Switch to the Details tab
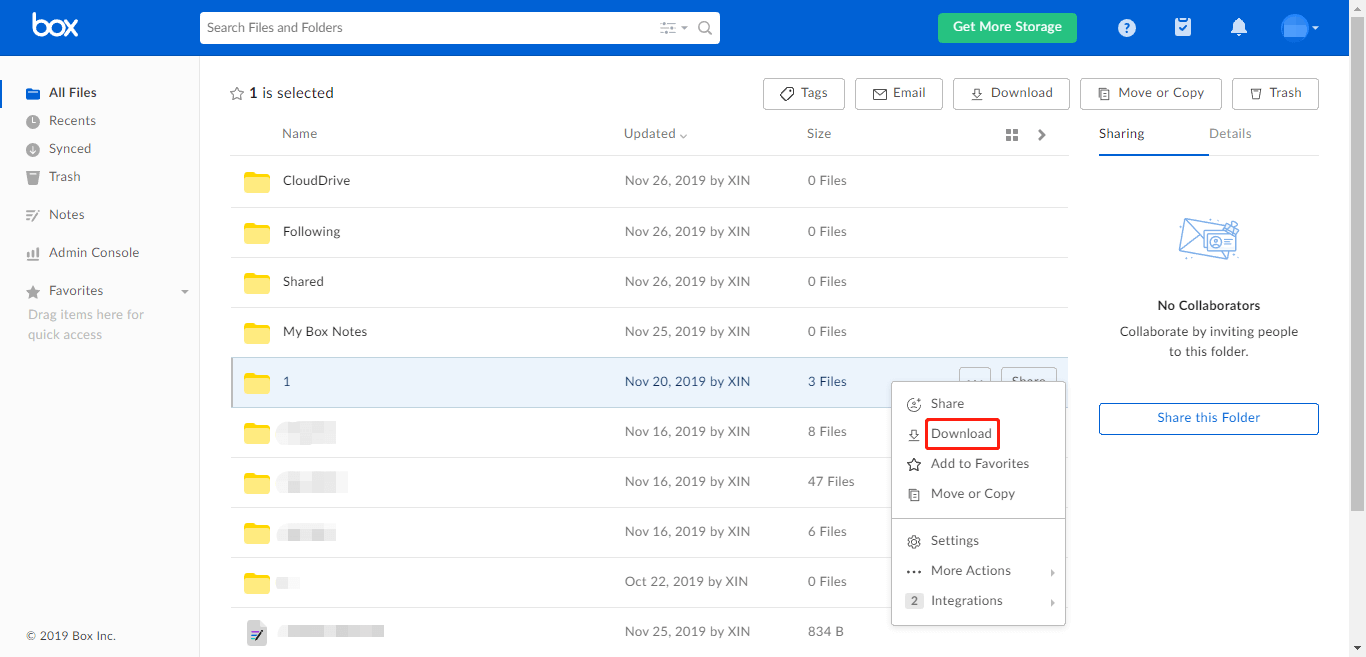Image resolution: width=1366 pixels, height=657 pixels. [1230, 134]
